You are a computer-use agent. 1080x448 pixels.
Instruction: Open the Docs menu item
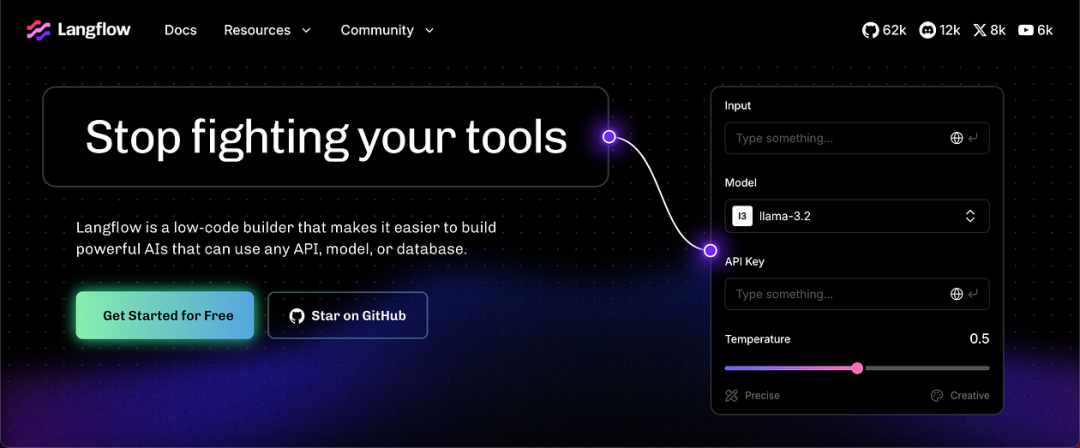click(180, 30)
